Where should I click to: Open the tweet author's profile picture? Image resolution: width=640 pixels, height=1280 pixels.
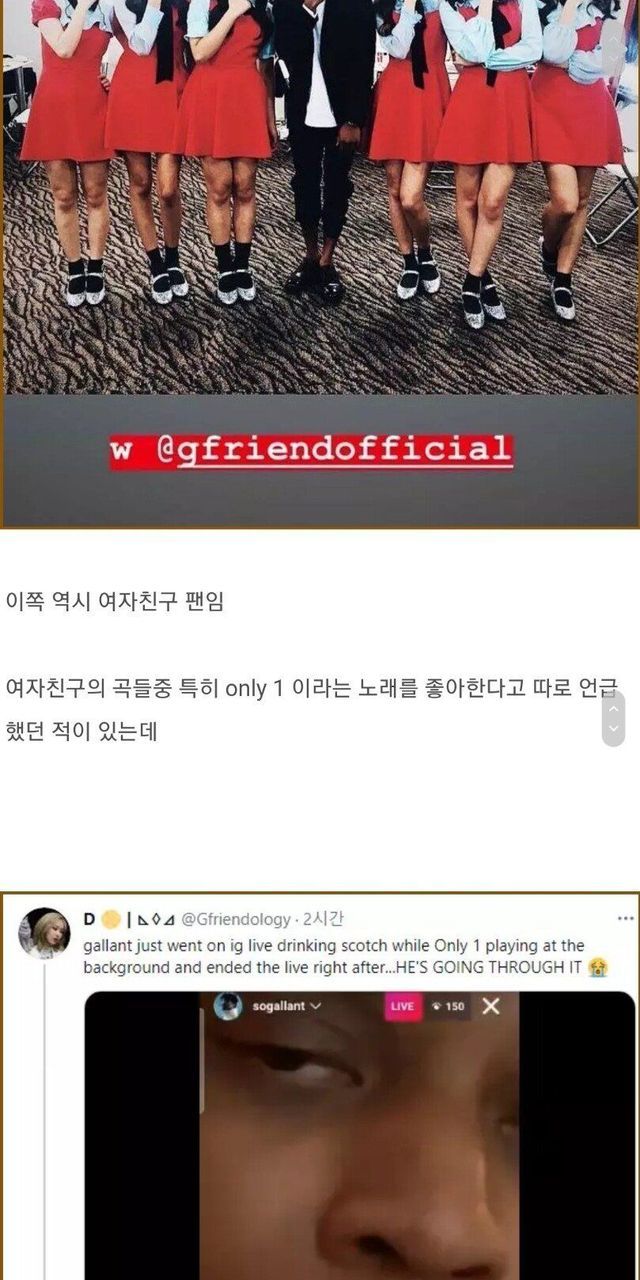pos(45,933)
